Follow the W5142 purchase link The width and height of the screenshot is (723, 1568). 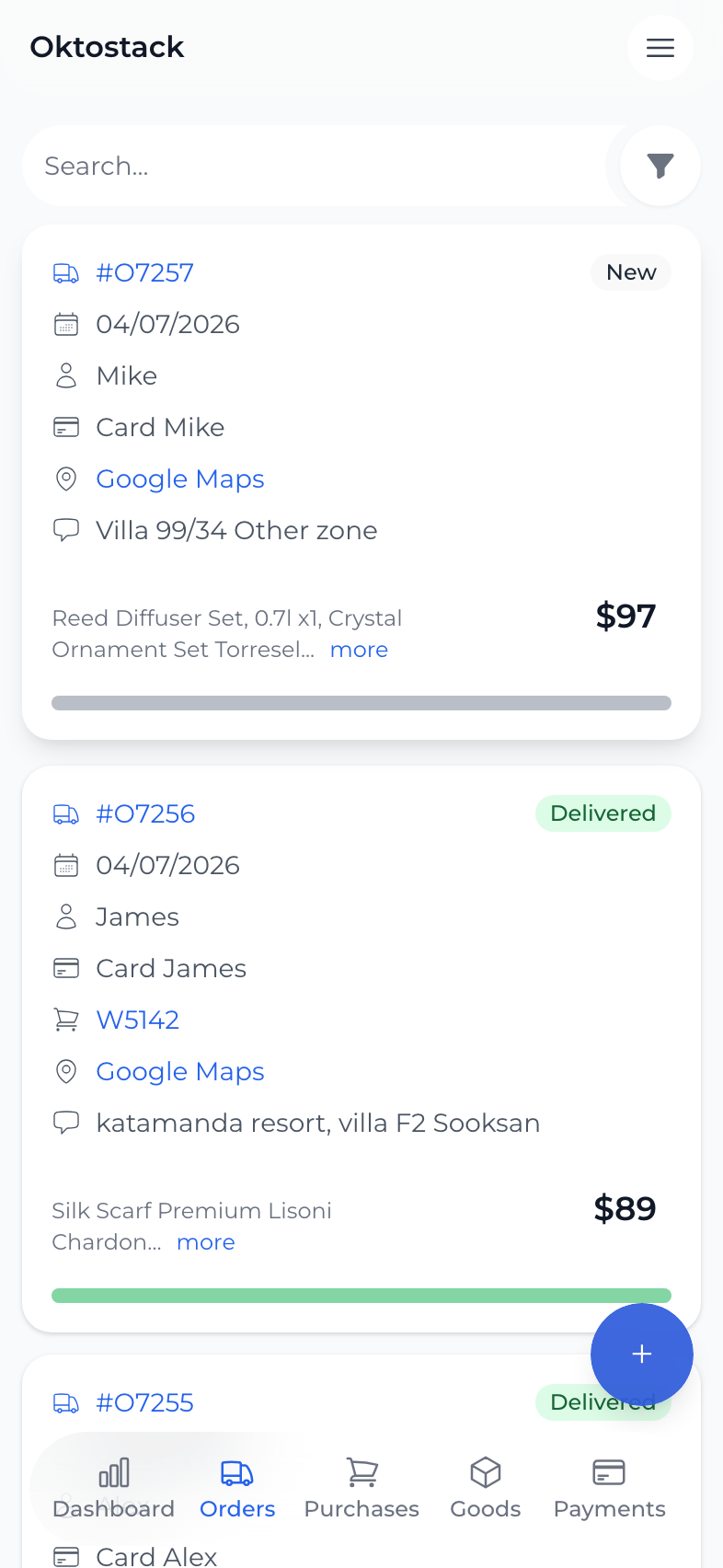tap(138, 1020)
